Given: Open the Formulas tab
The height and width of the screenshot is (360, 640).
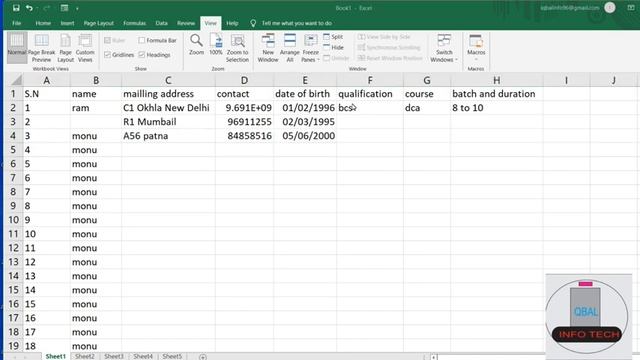Looking at the screenshot, I should coord(134,23).
